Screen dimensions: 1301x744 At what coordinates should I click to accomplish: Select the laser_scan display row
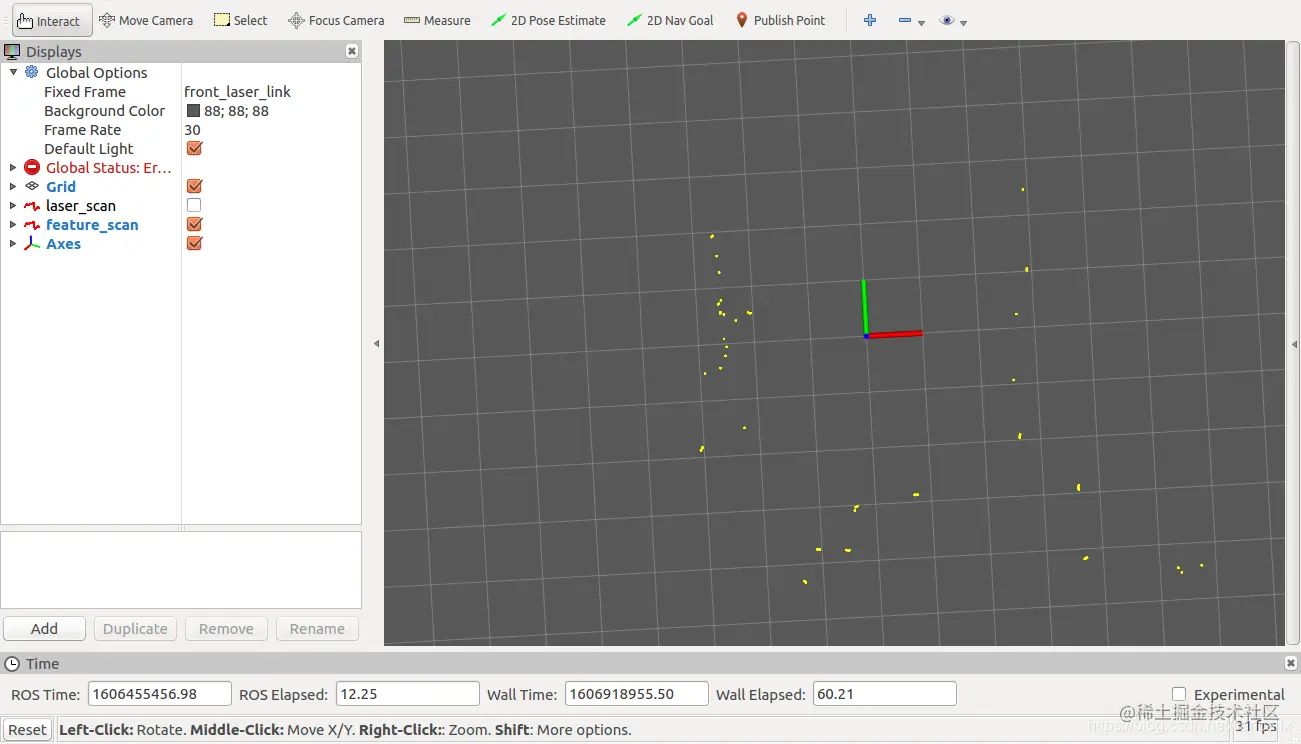click(x=81, y=206)
